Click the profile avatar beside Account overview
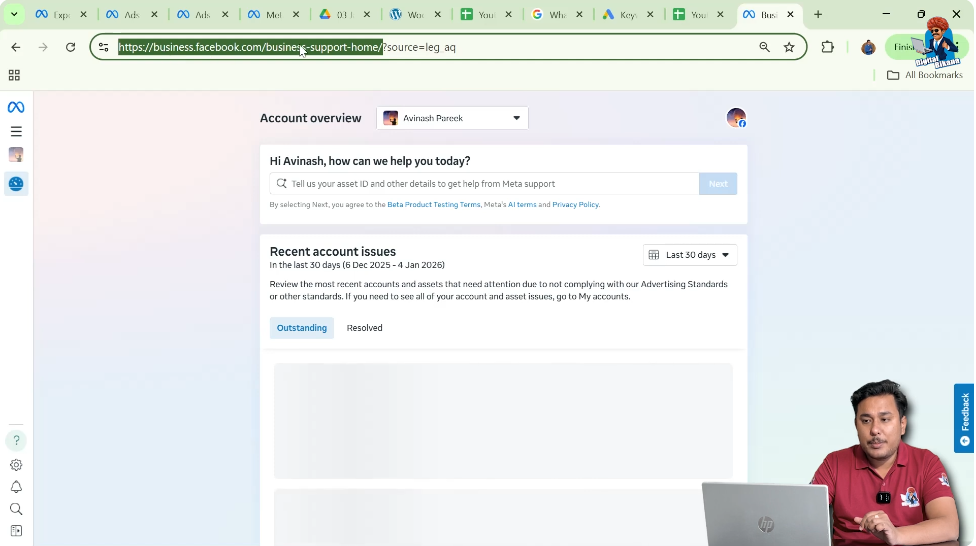 736,118
